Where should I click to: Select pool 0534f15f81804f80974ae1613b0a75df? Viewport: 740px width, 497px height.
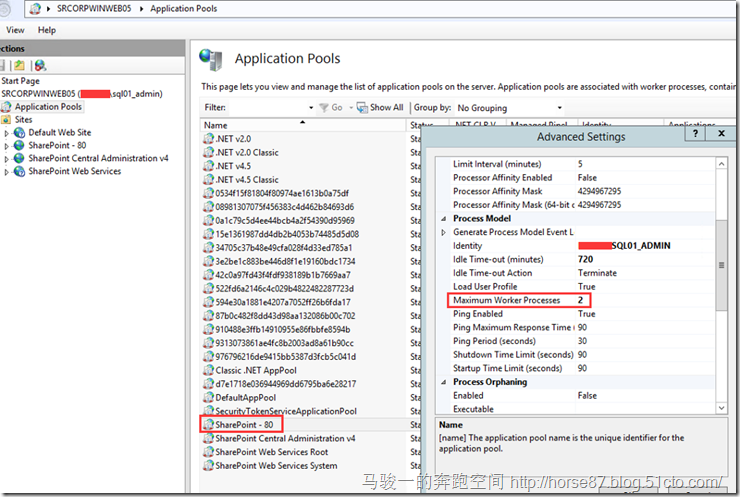(282, 193)
